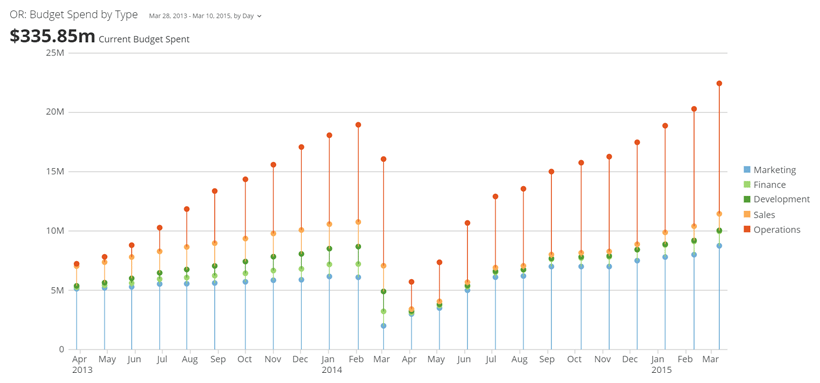Select the Marketing point for Mar 2015
The image size is (820, 383).
(x=719, y=245)
